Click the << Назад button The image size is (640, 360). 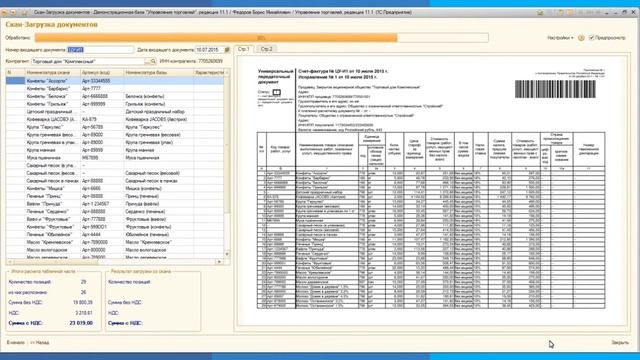(x=40, y=342)
